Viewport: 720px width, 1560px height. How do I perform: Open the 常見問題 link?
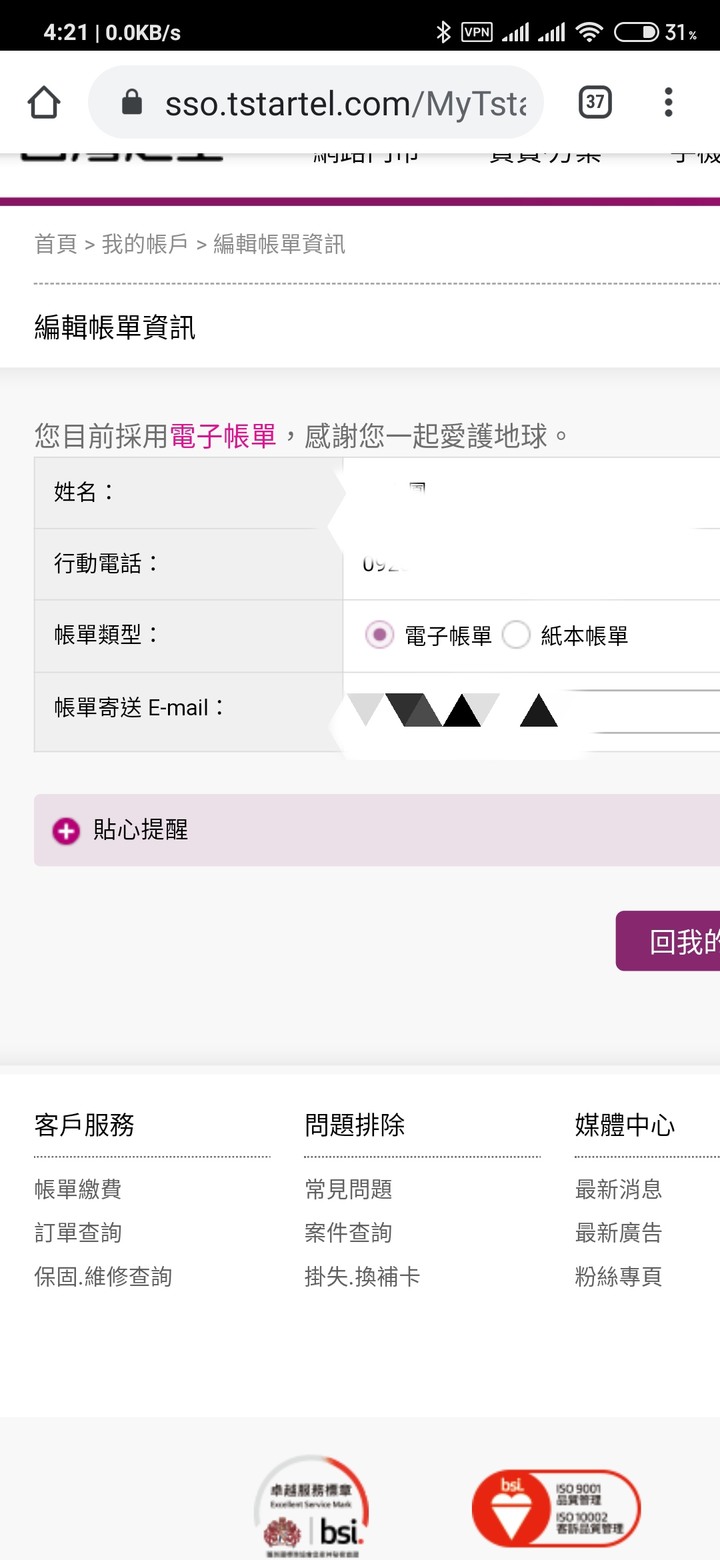point(348,1189)
